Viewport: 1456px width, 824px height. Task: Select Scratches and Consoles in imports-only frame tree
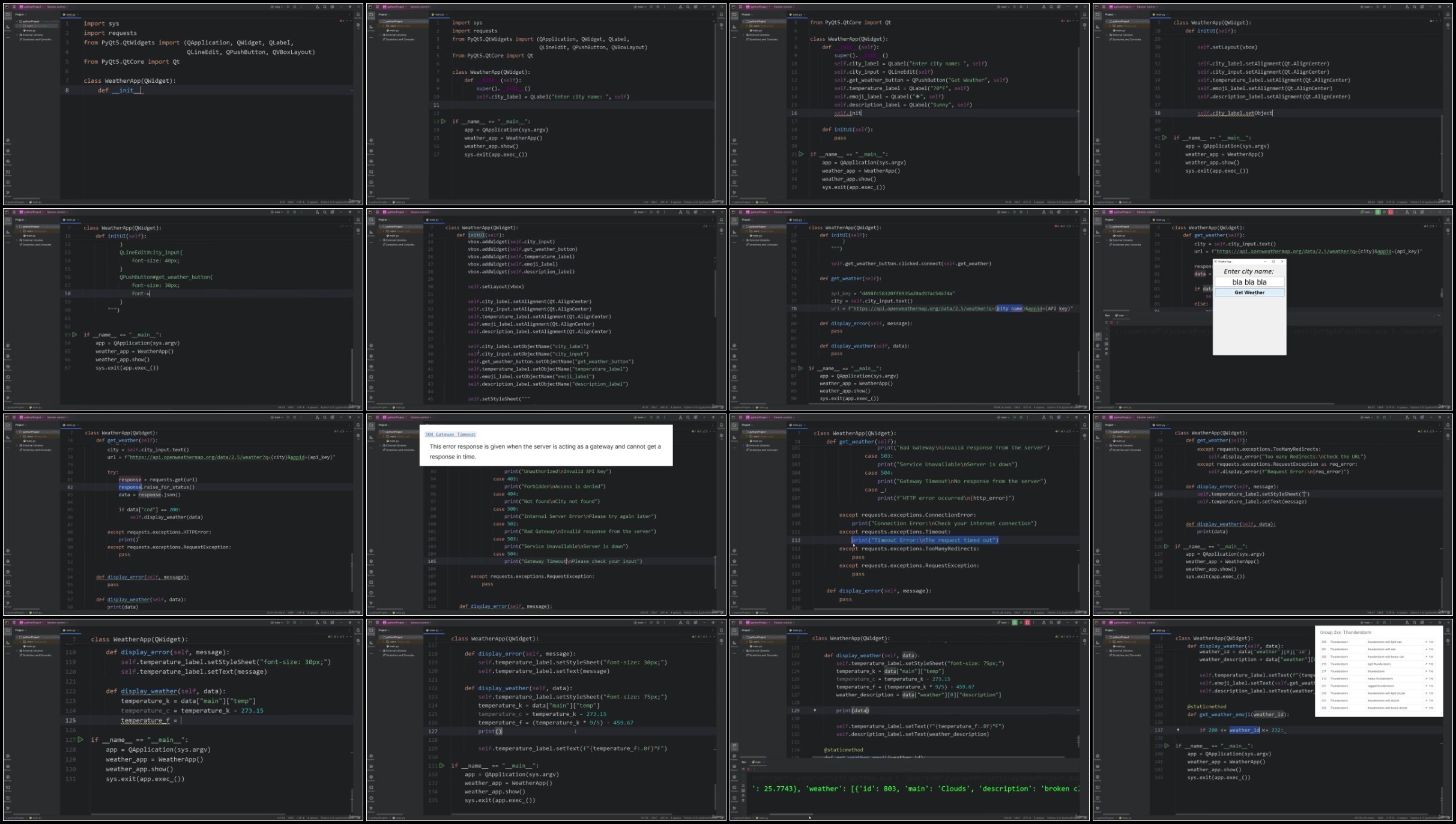(35, 40)
